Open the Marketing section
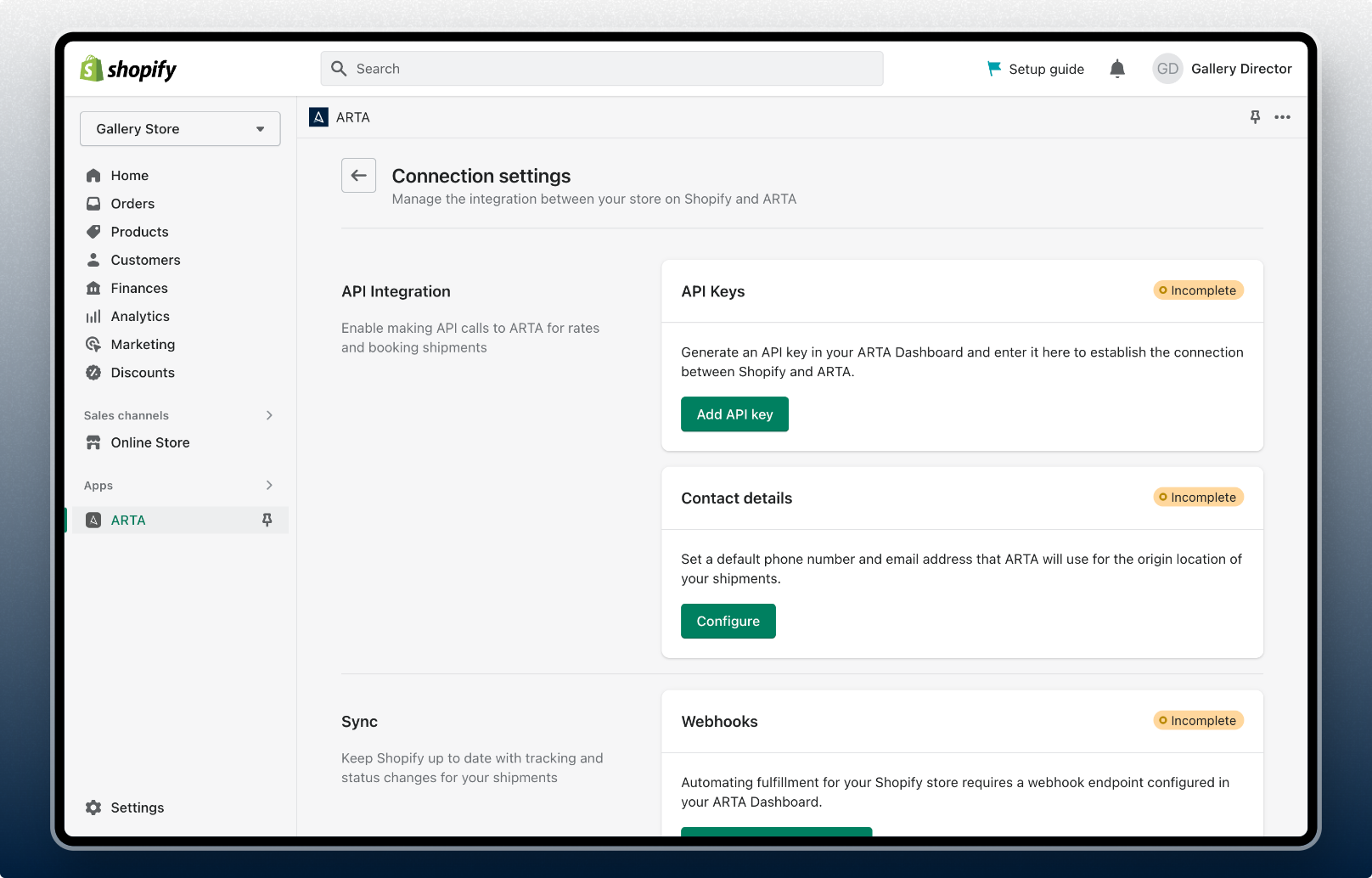 click(143, 344)
